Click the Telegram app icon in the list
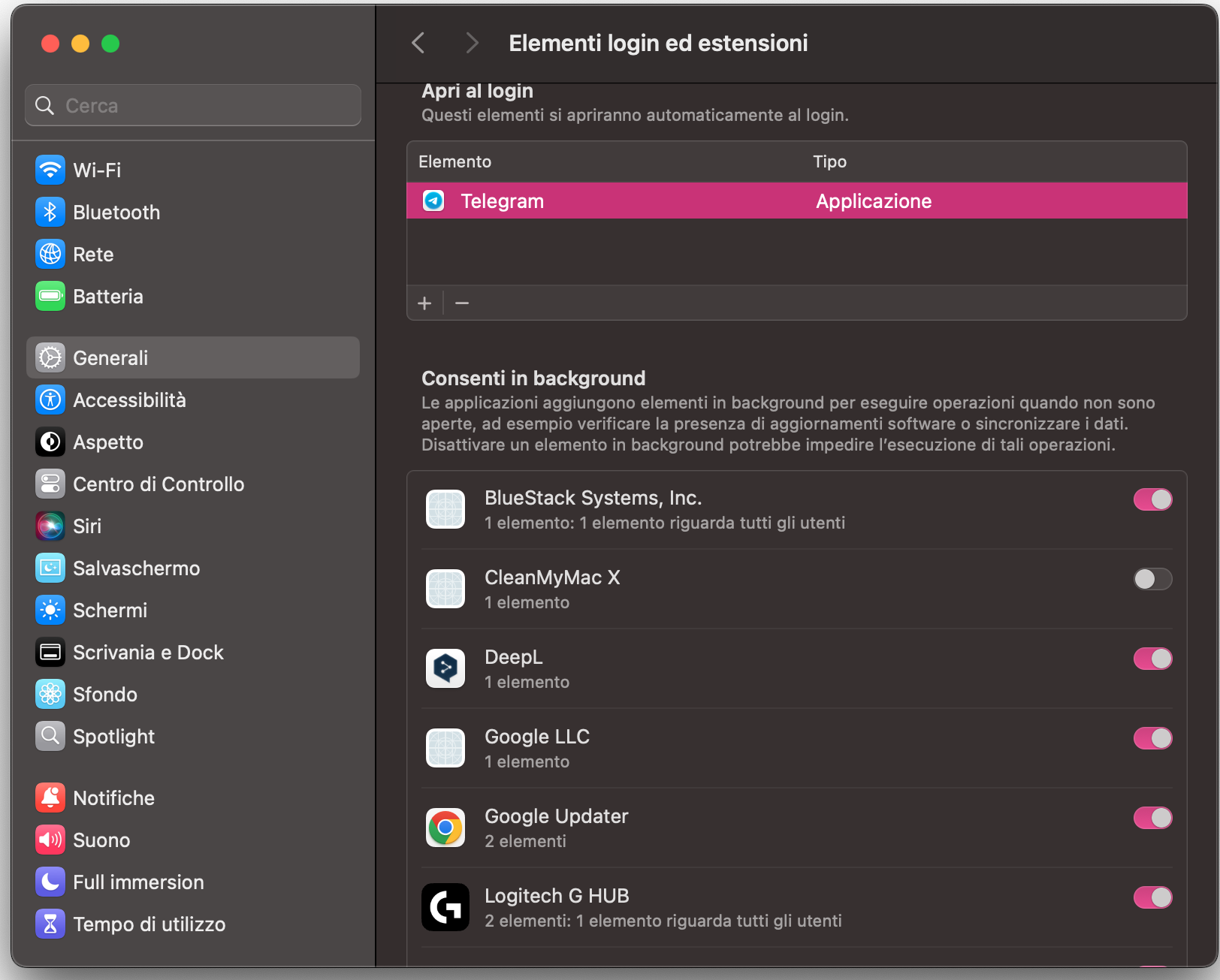1220x980 pixels. pos(433,201)
